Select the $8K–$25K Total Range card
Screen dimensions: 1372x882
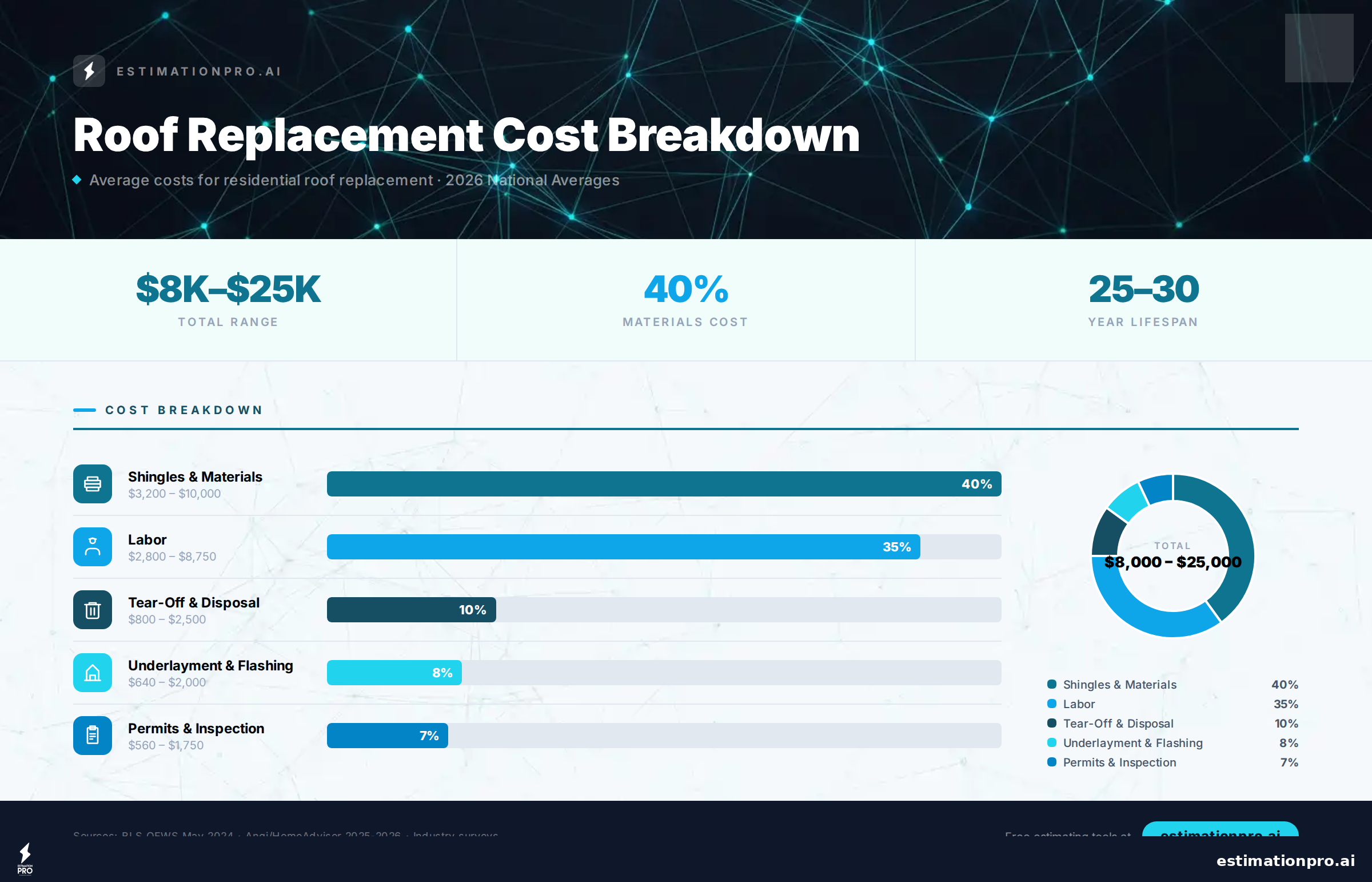[x=228, y=300]
